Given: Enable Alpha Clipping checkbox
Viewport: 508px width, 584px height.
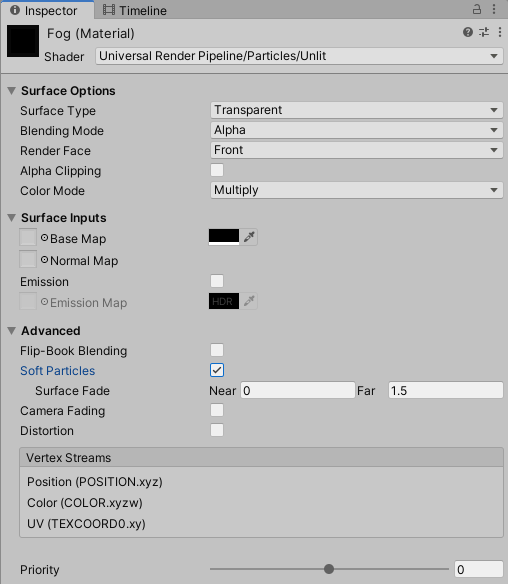Looking at the screenshot, I should tap(217, 170).
